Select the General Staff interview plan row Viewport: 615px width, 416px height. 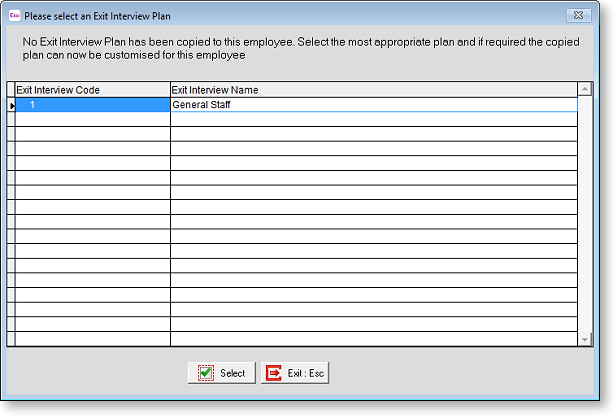(374, 104)
